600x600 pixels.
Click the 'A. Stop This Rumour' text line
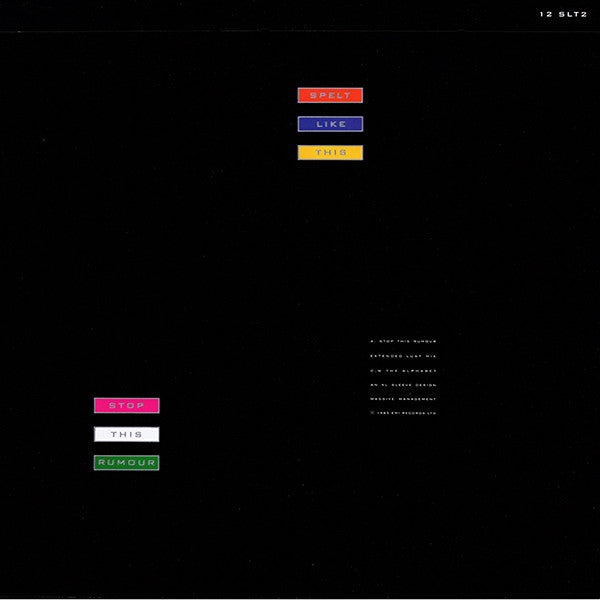pos(403,343)
